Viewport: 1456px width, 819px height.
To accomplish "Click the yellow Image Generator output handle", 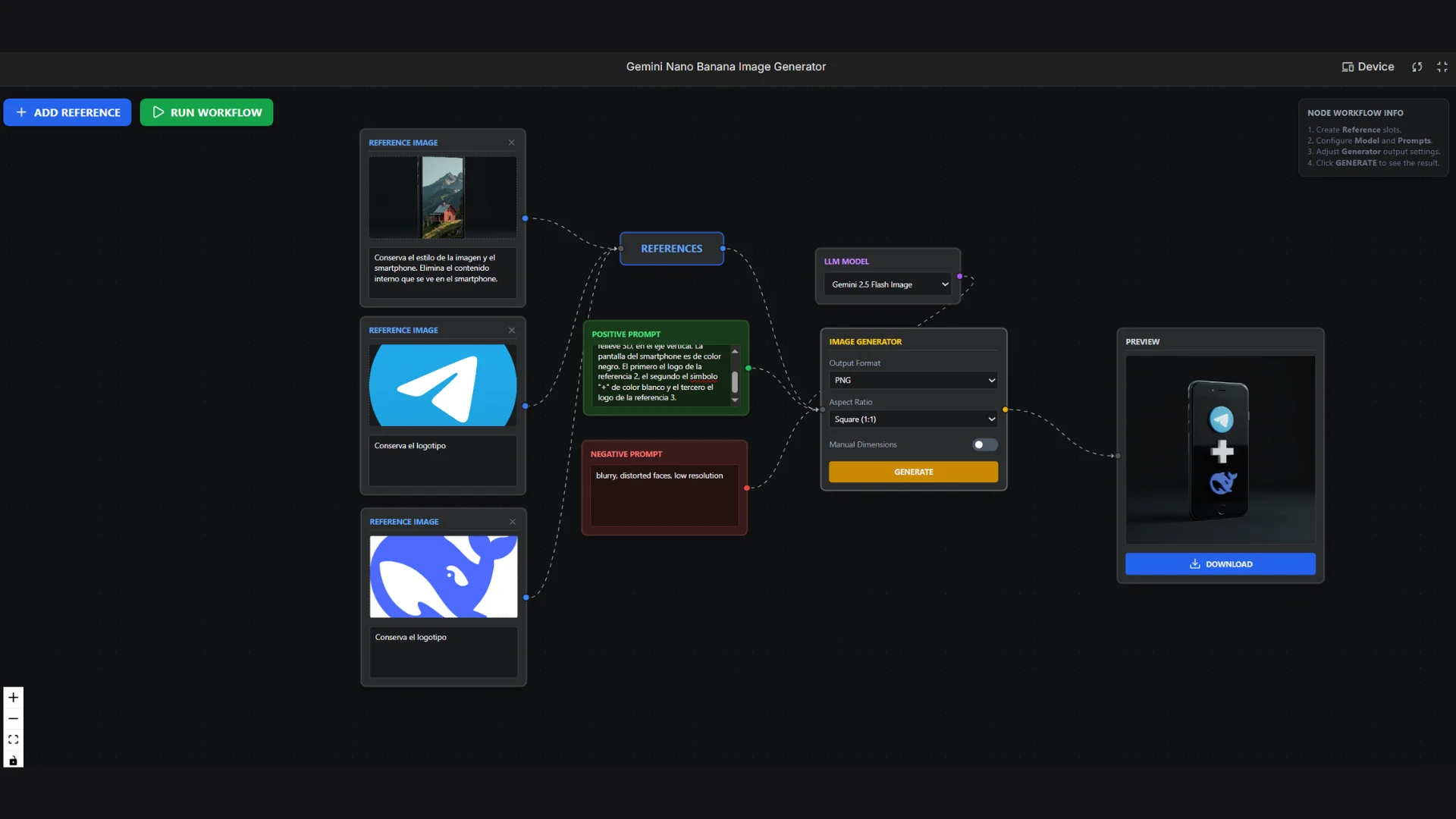I will tap(1006, 409).
